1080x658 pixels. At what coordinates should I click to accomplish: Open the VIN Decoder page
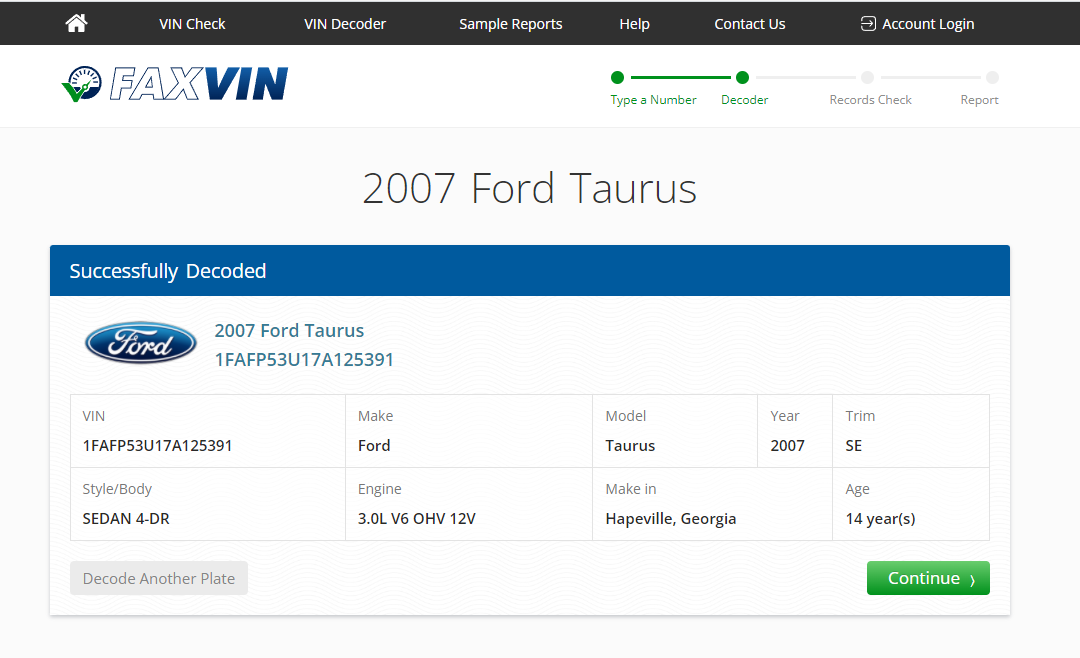coord(345,24)
